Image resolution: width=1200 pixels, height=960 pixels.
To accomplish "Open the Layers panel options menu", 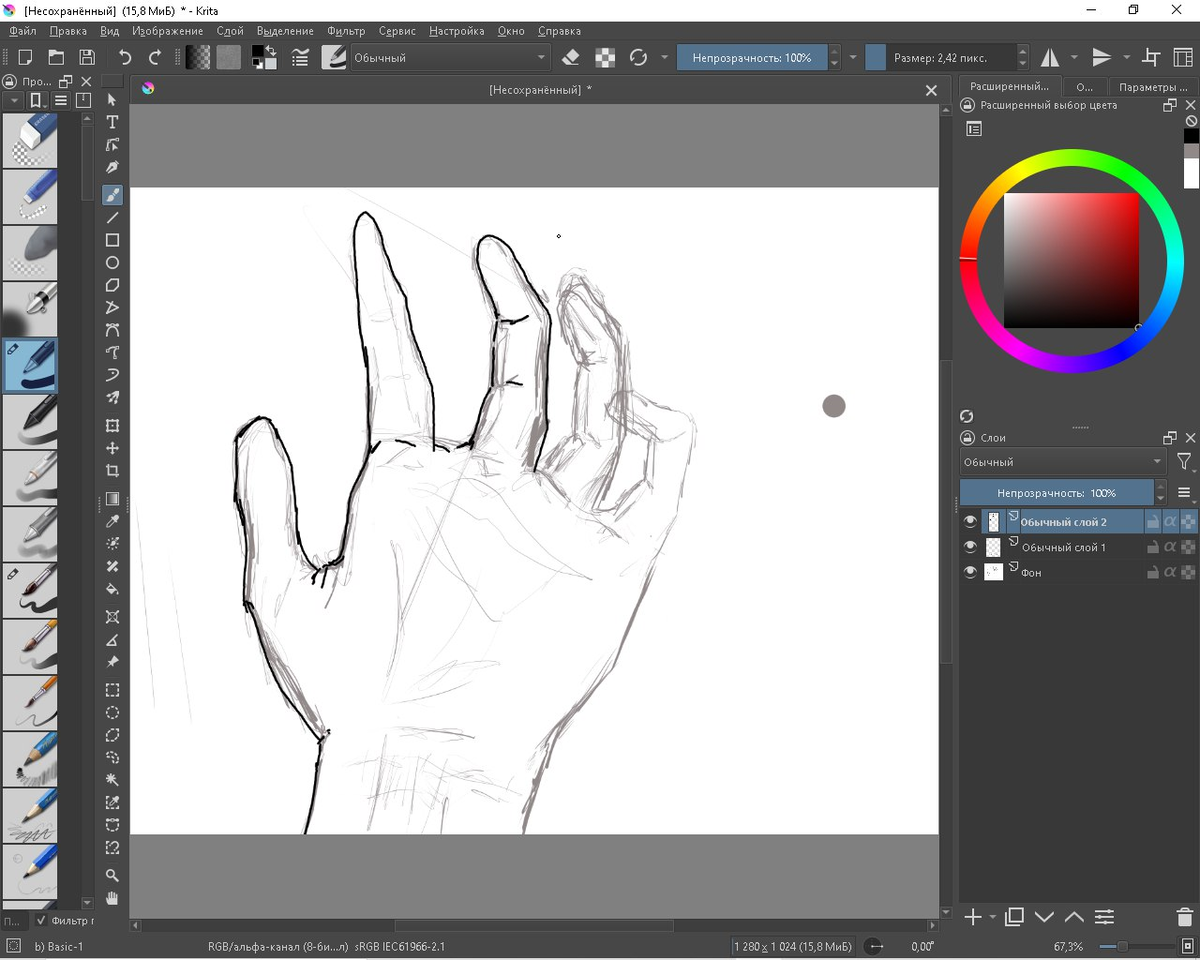I will (1185, 493).
